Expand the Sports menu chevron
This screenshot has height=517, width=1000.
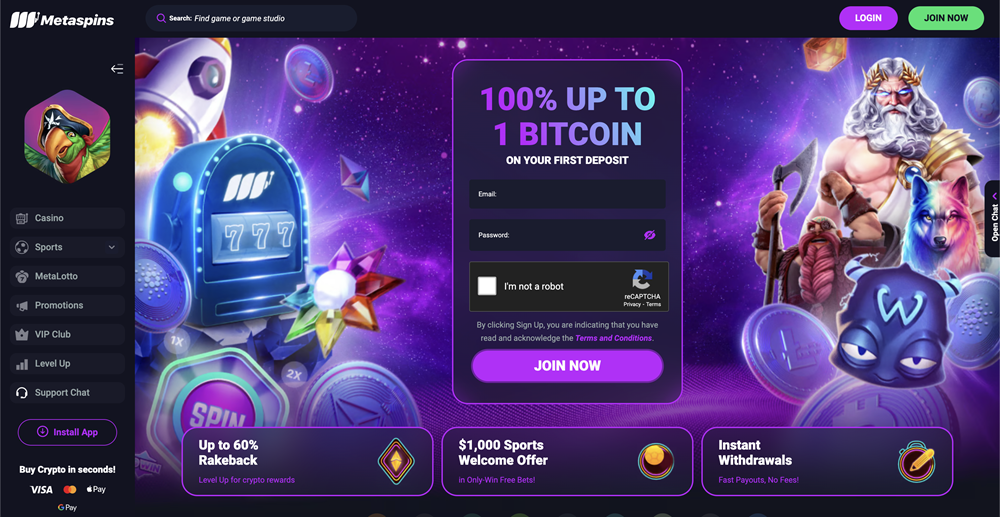coord(112,247)
